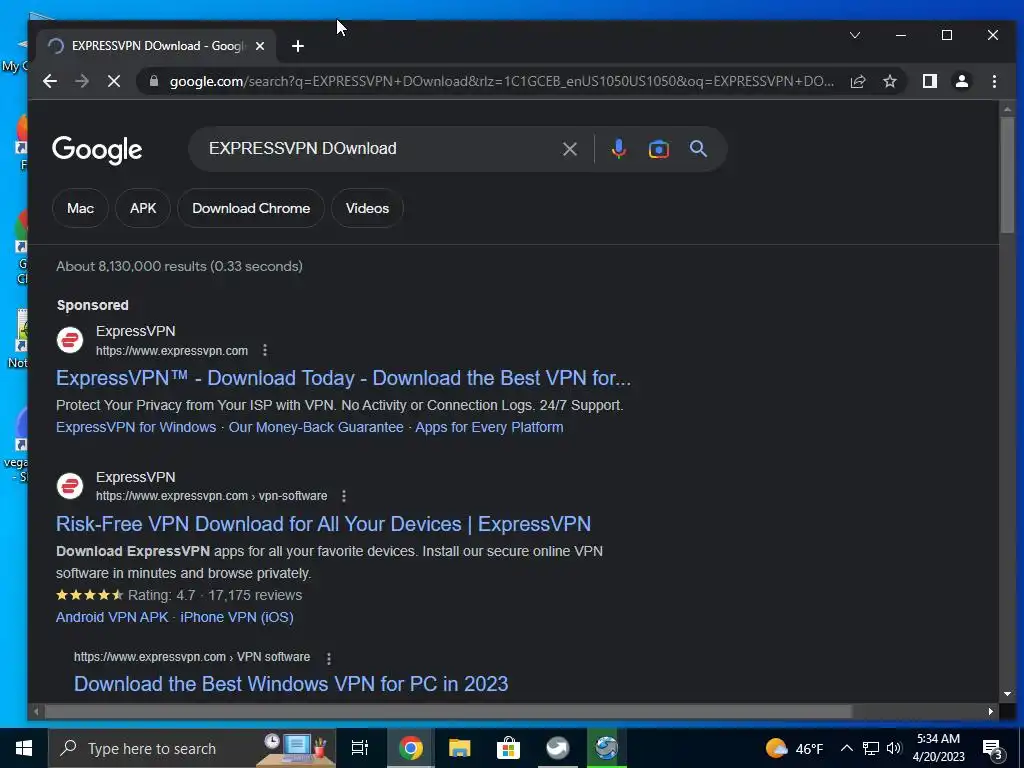
Task: Open the clock showing 5:34 AM
Action: pos(938,748)
